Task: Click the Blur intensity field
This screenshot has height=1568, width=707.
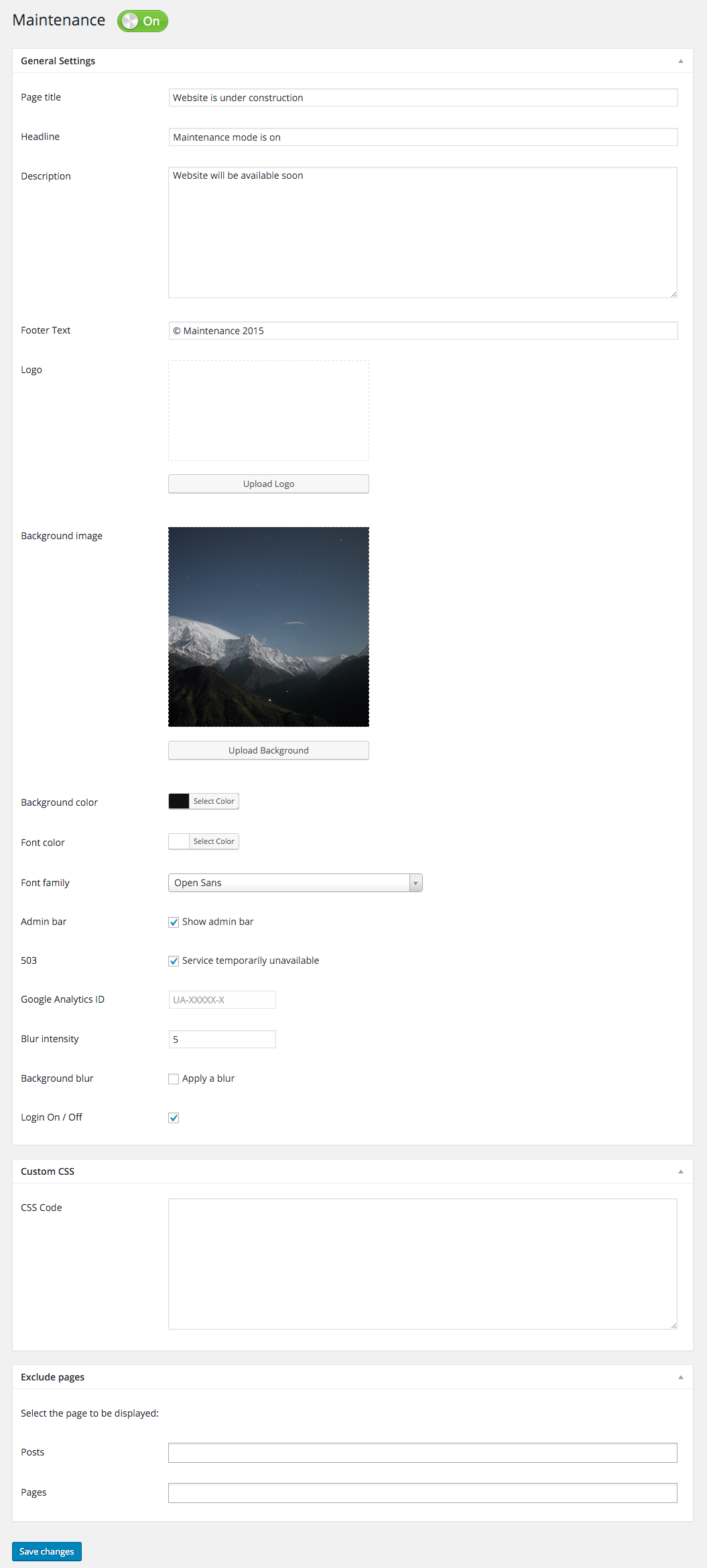Action: tap(222, 1040)
